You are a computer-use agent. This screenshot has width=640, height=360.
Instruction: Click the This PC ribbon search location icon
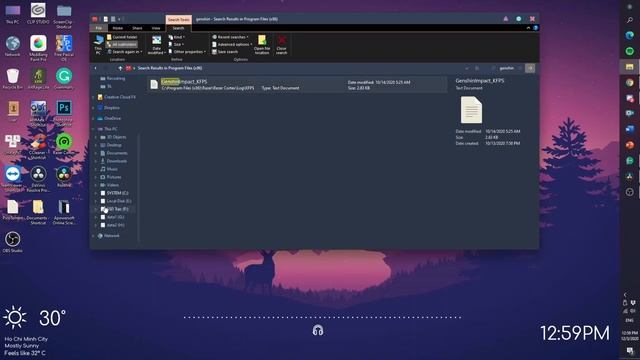[x=98, y=44]
